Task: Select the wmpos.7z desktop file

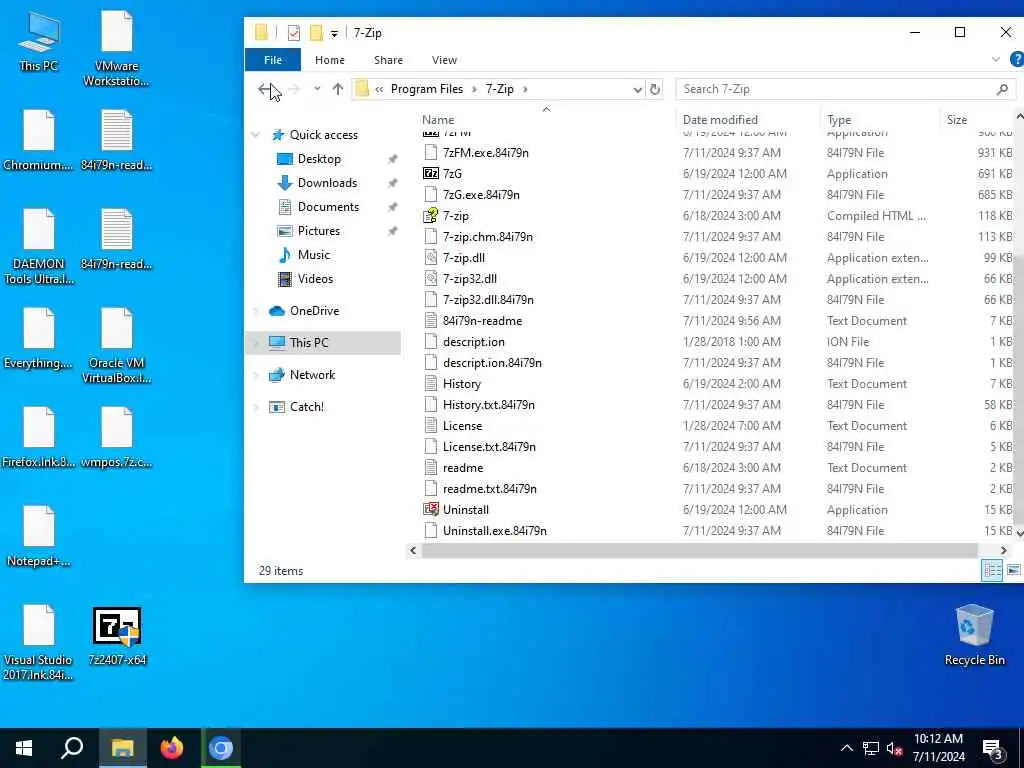Action: (x=116, y=438)
